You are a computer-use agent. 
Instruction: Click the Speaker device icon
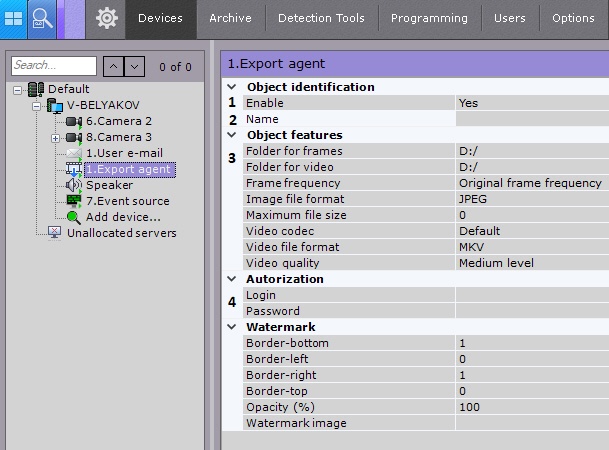click(74, 185)
